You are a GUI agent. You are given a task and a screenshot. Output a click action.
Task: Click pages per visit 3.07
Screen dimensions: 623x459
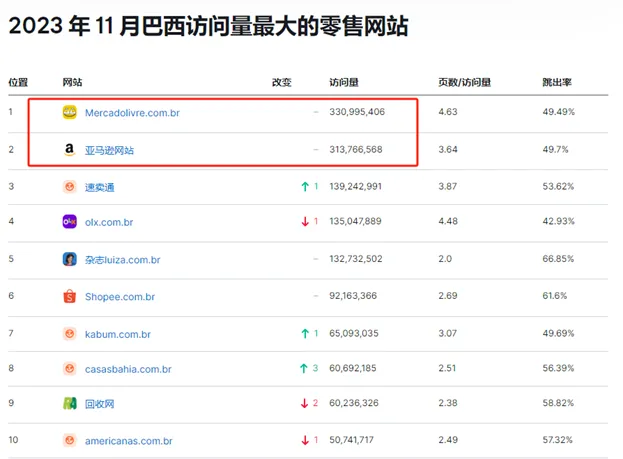point(448,333)
